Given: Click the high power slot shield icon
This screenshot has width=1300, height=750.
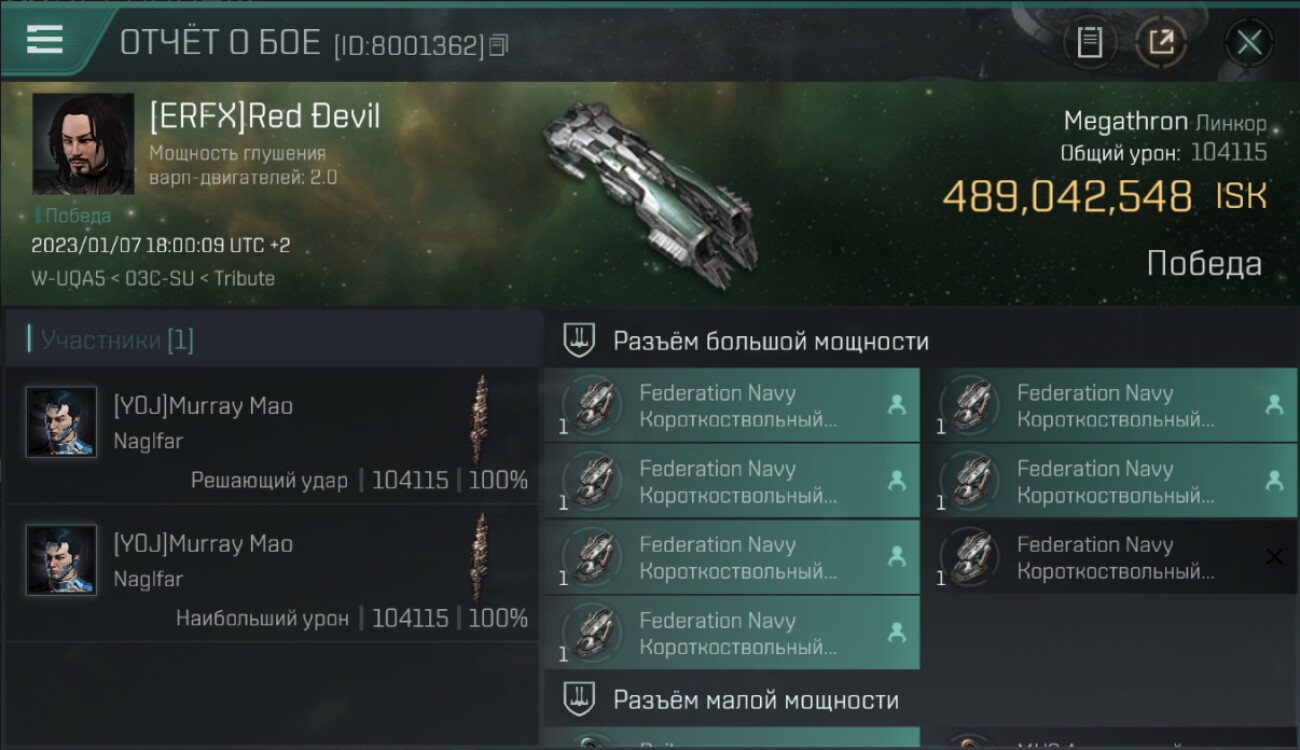Looking at the screenshot, I should (x=579, y=340).
